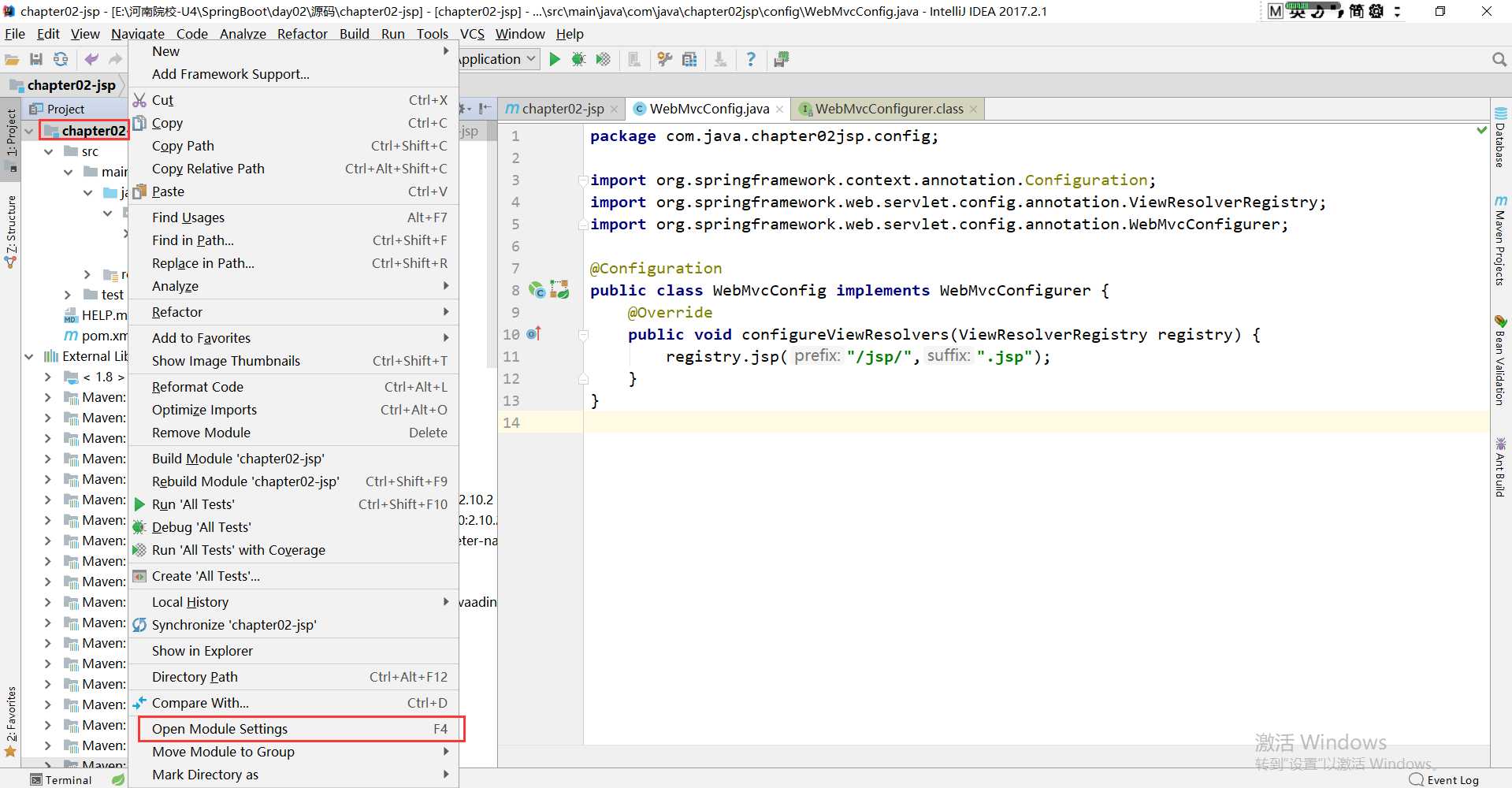Close the WebMvcConfig.java tab
This screenshot has width=1512, height=788.
780,110
